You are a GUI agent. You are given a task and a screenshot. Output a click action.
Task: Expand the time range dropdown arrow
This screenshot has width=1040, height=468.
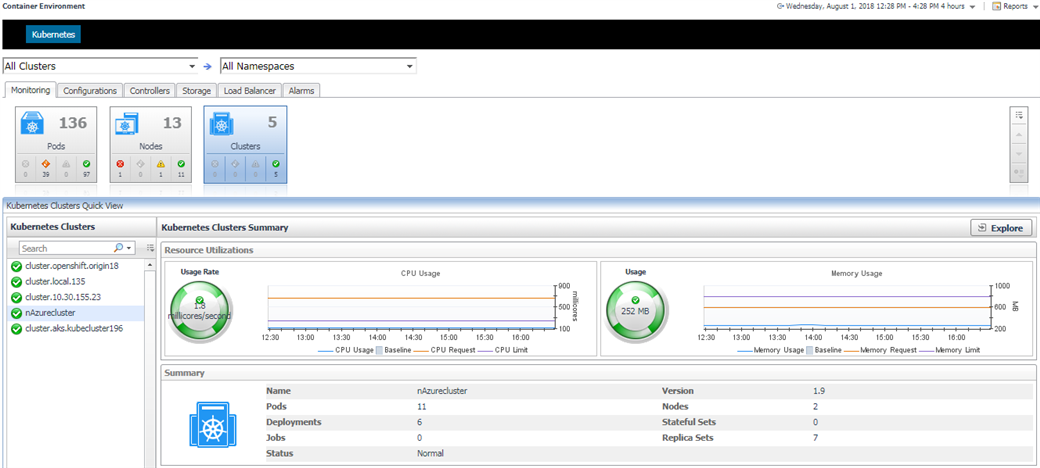point(972,7)
